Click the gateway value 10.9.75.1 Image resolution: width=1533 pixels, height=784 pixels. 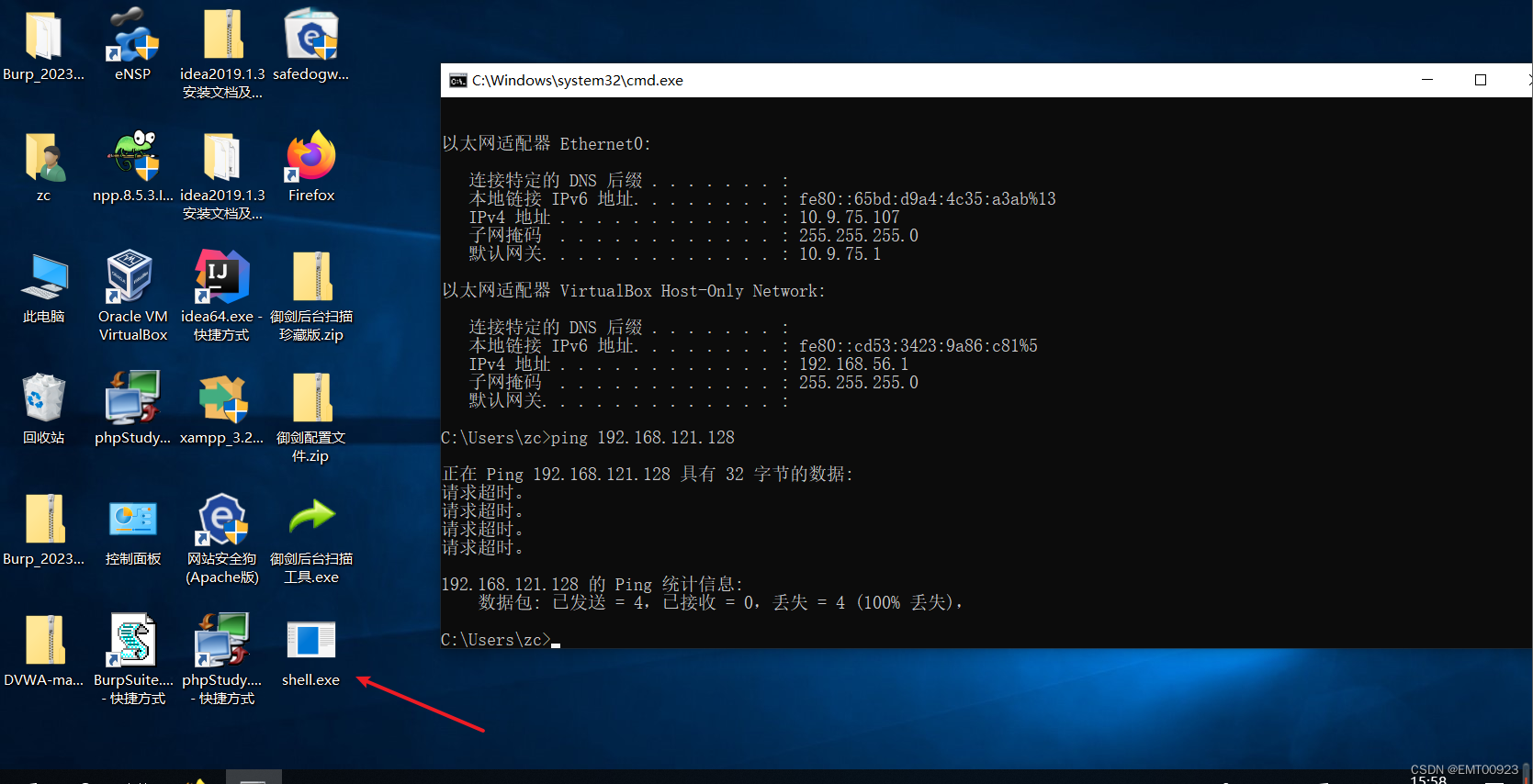tap(840, 254)
